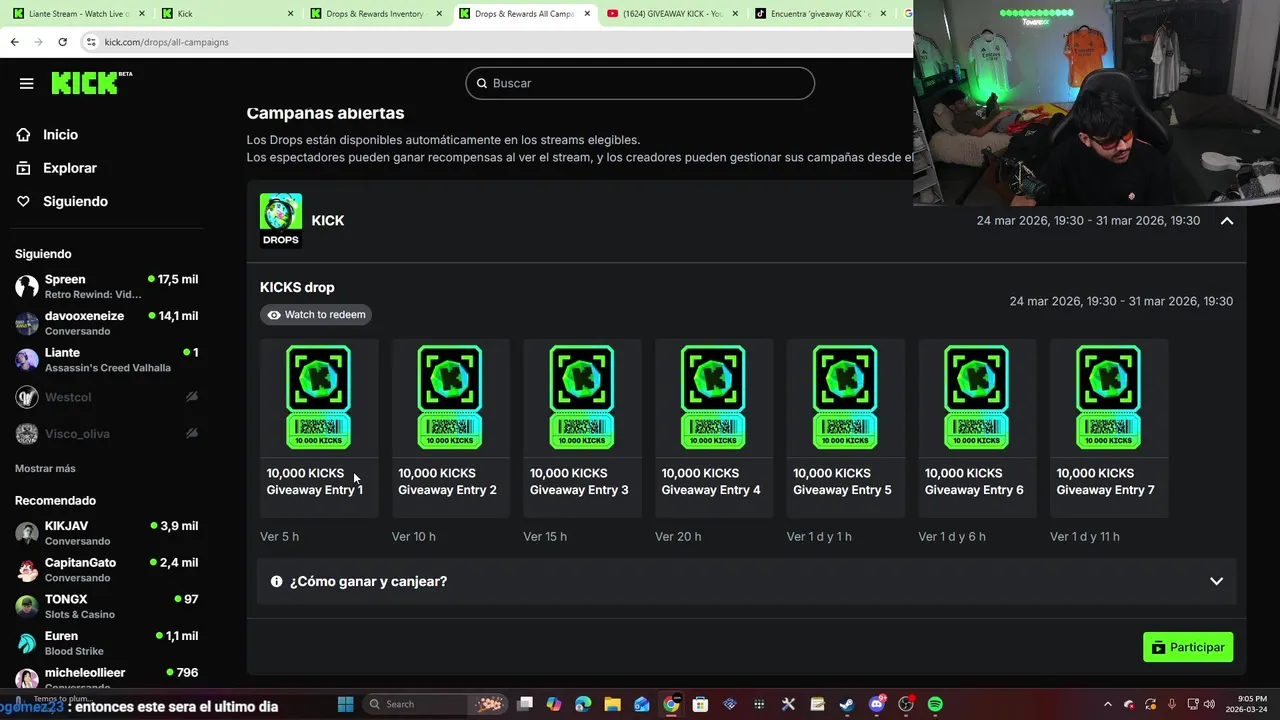
Task: Select offline channel Westcol
Action: coord(106,397)
